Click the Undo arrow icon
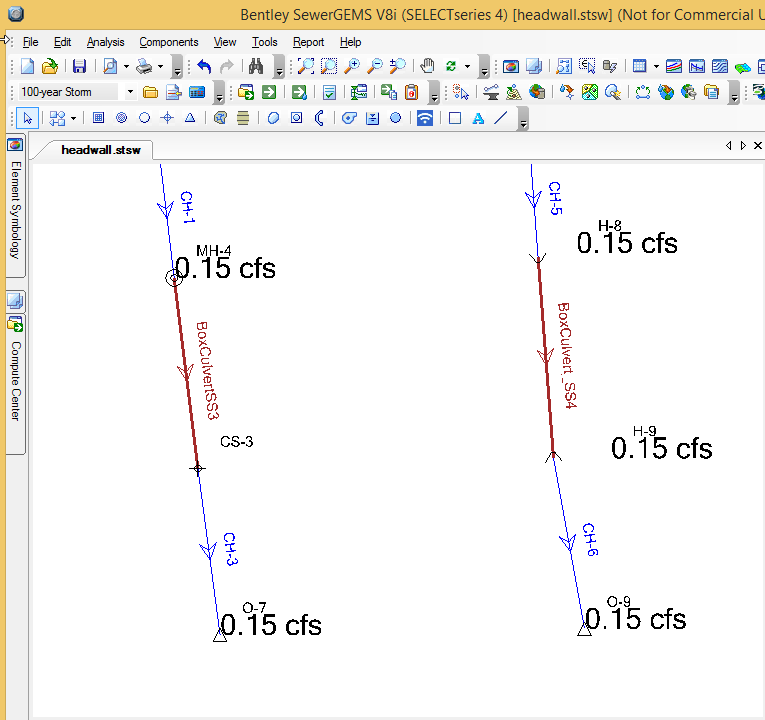 (x=205, y=67)
